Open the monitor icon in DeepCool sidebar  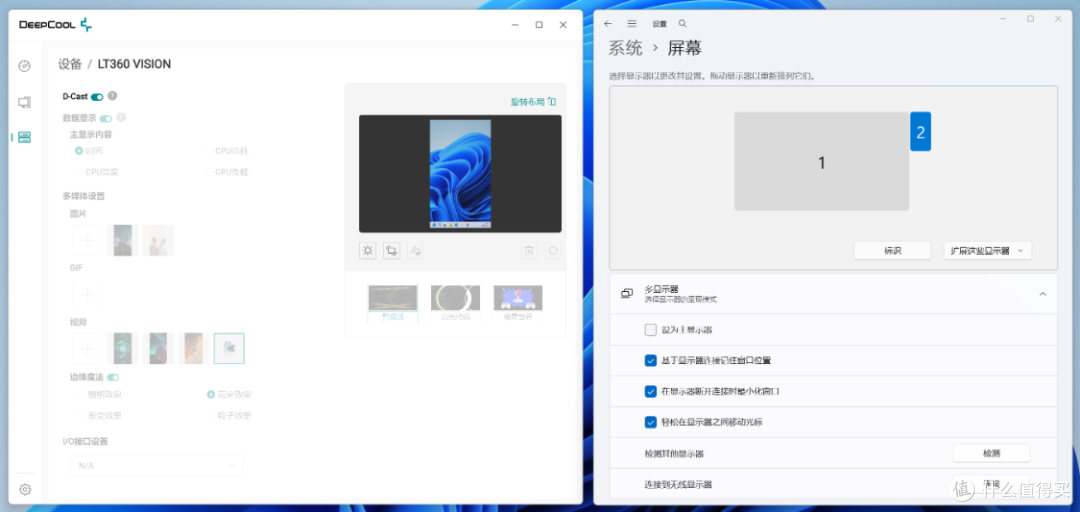pyautogui.click(x=25, y=102)
